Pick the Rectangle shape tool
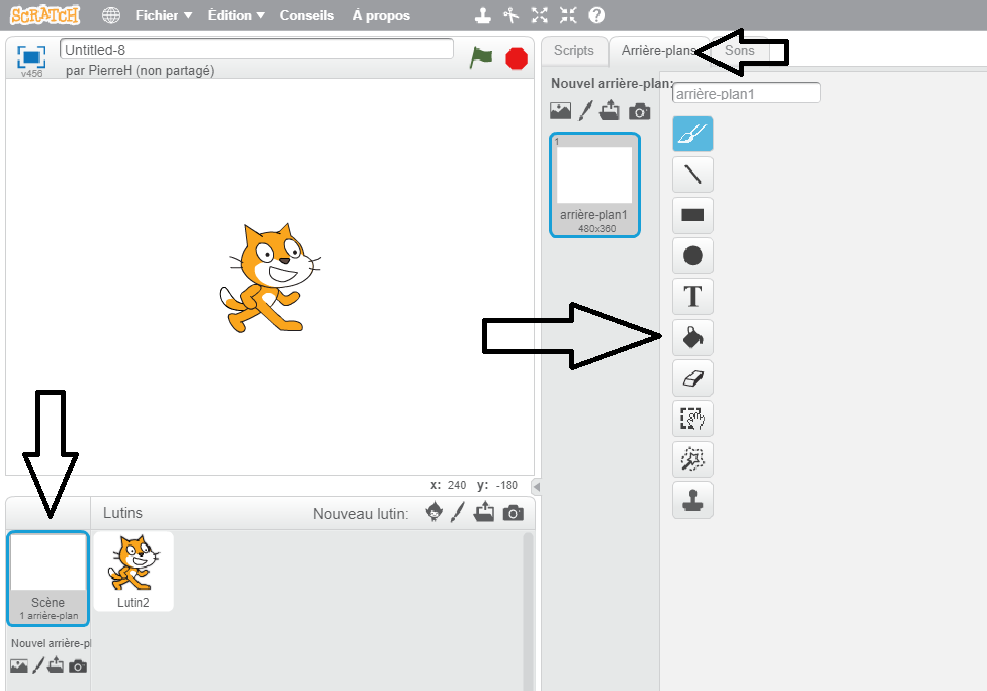 click(692, 214)
